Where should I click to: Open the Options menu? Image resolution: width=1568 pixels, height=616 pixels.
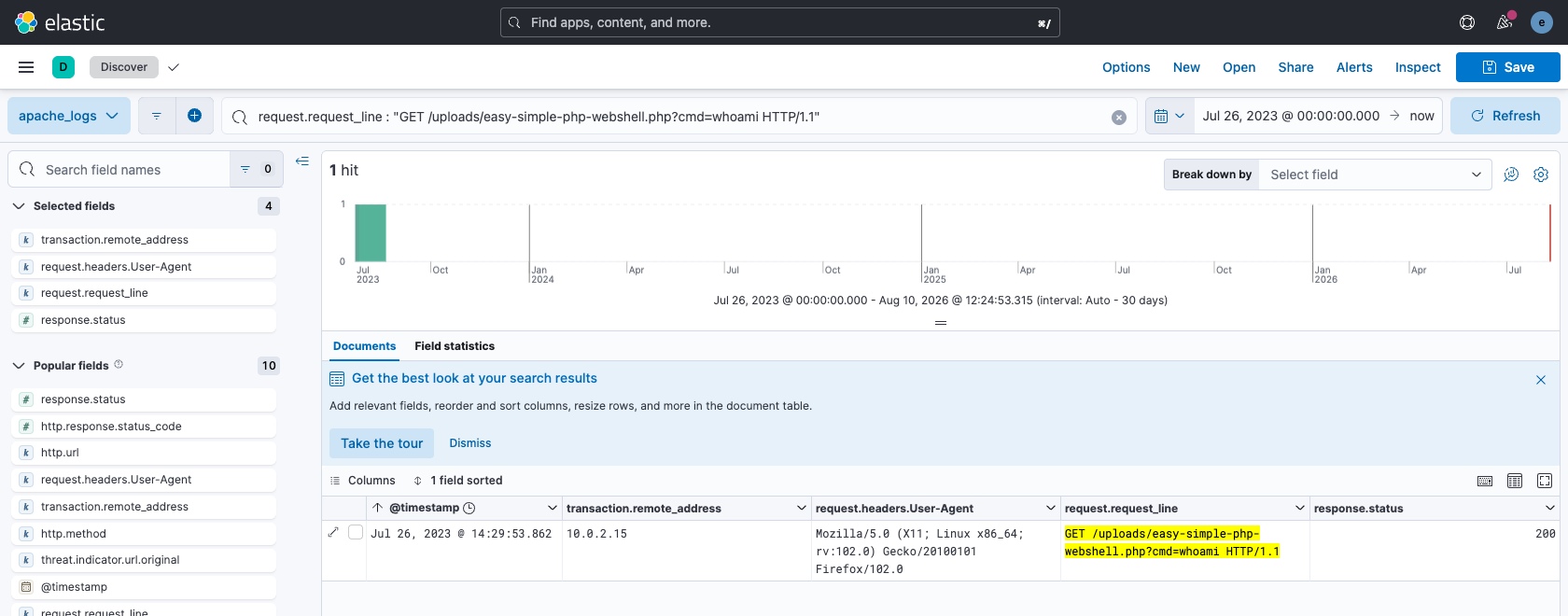point(1126,67)
